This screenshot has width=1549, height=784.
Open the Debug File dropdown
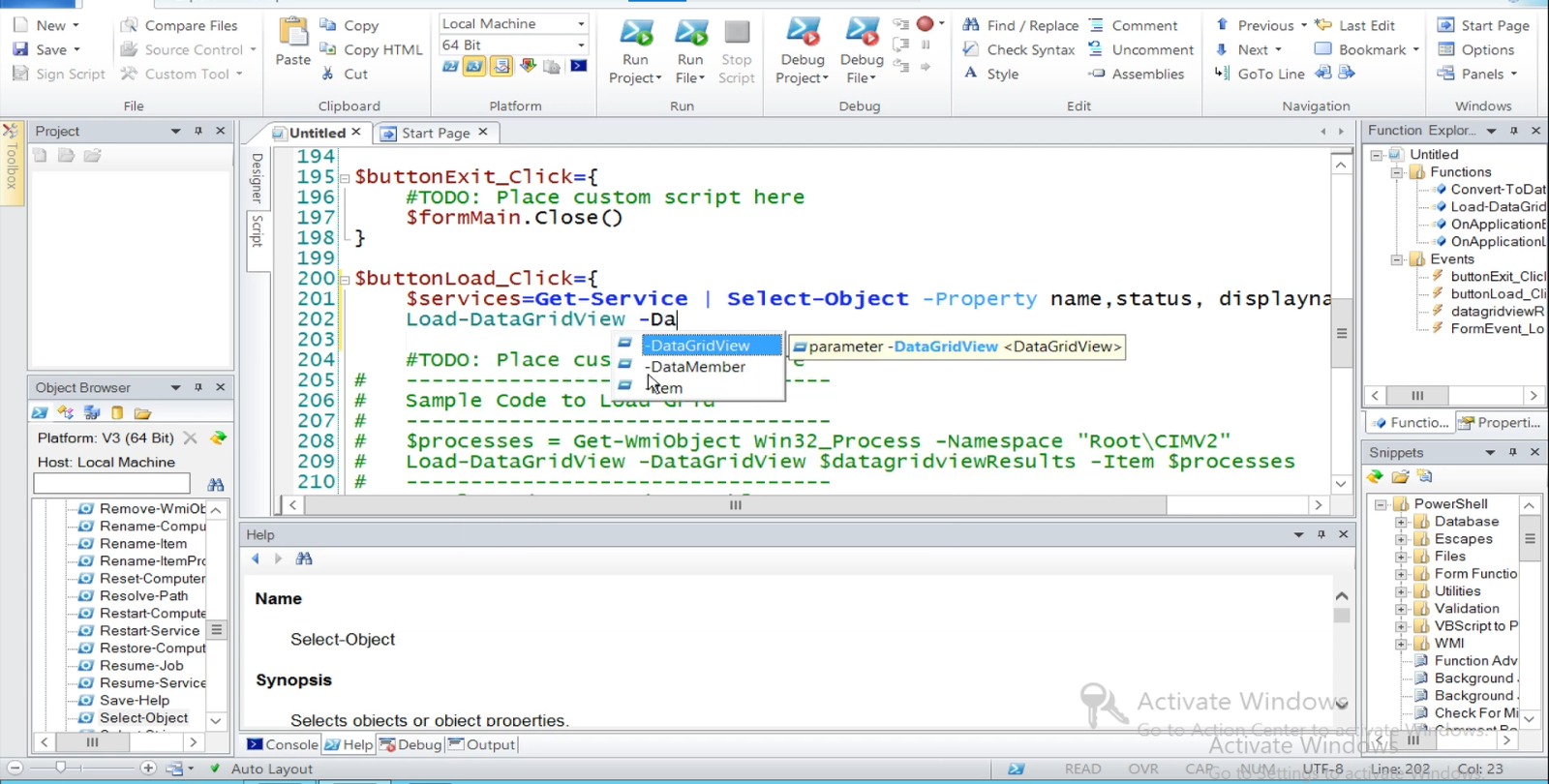(861, 78)
